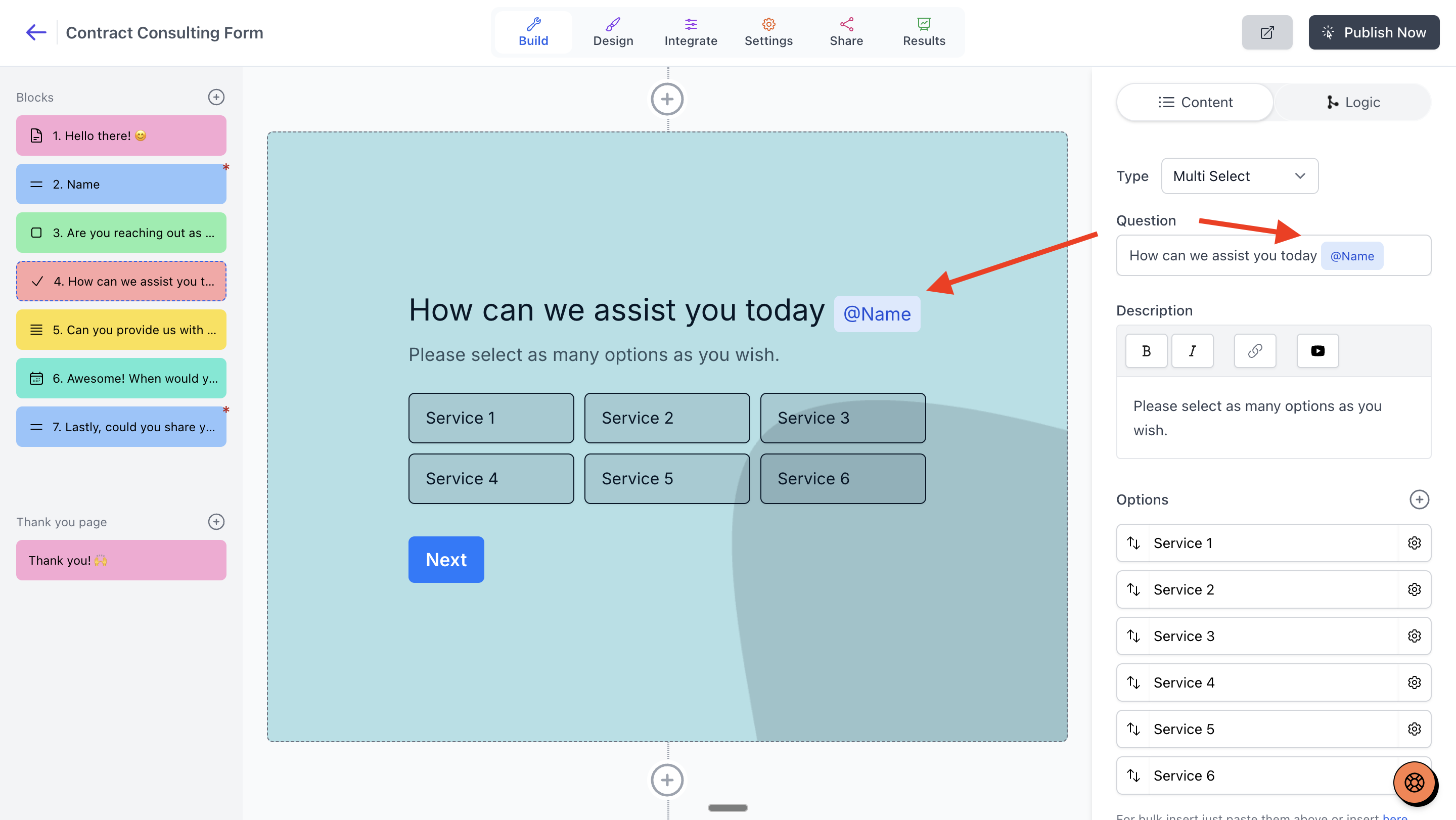Add a new Thank you page
1456x820 pixels.
pyautogui.click(x=216, y=522)
